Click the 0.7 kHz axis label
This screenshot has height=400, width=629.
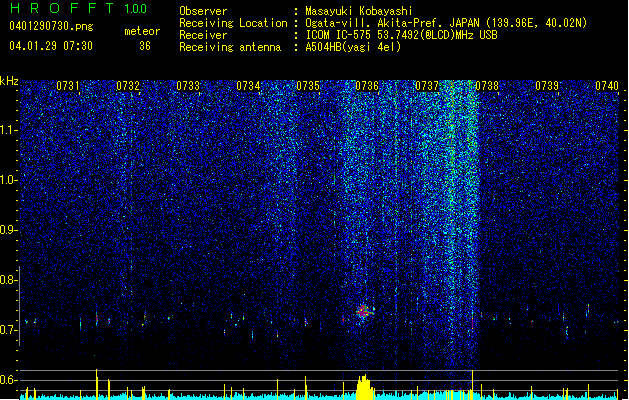tap(8, 330)
